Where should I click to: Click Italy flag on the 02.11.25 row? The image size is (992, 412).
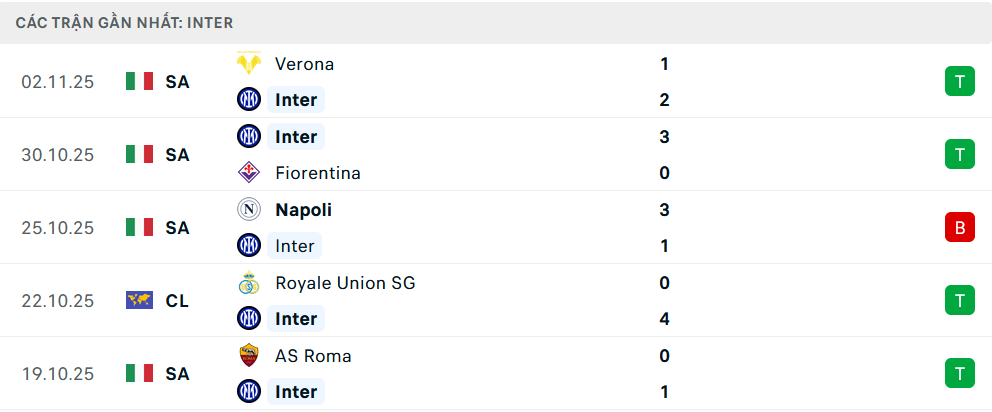139,82
